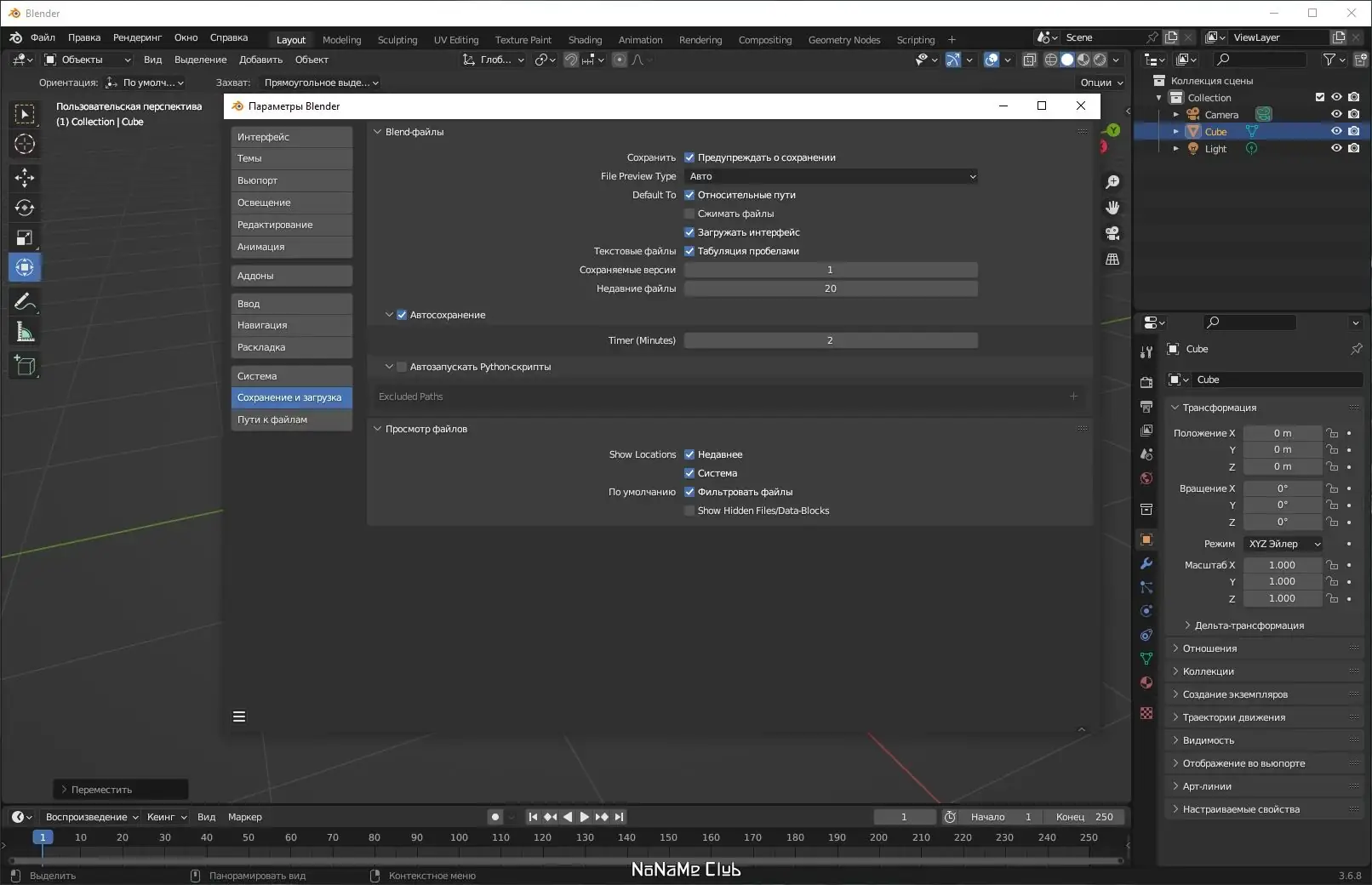
Task: Open the Render properties tab
Action: pos(1146,383)
